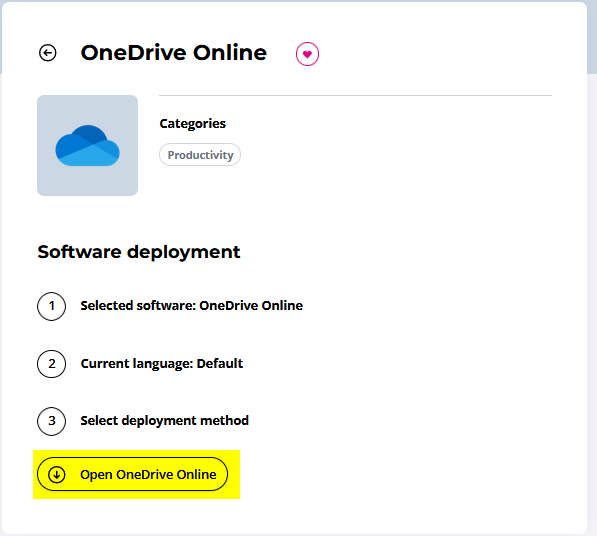Image resolution: width=597 pixels, height=536 pixels.
Task: Select the step 3 number circle
Action: (x=51, y=421)
